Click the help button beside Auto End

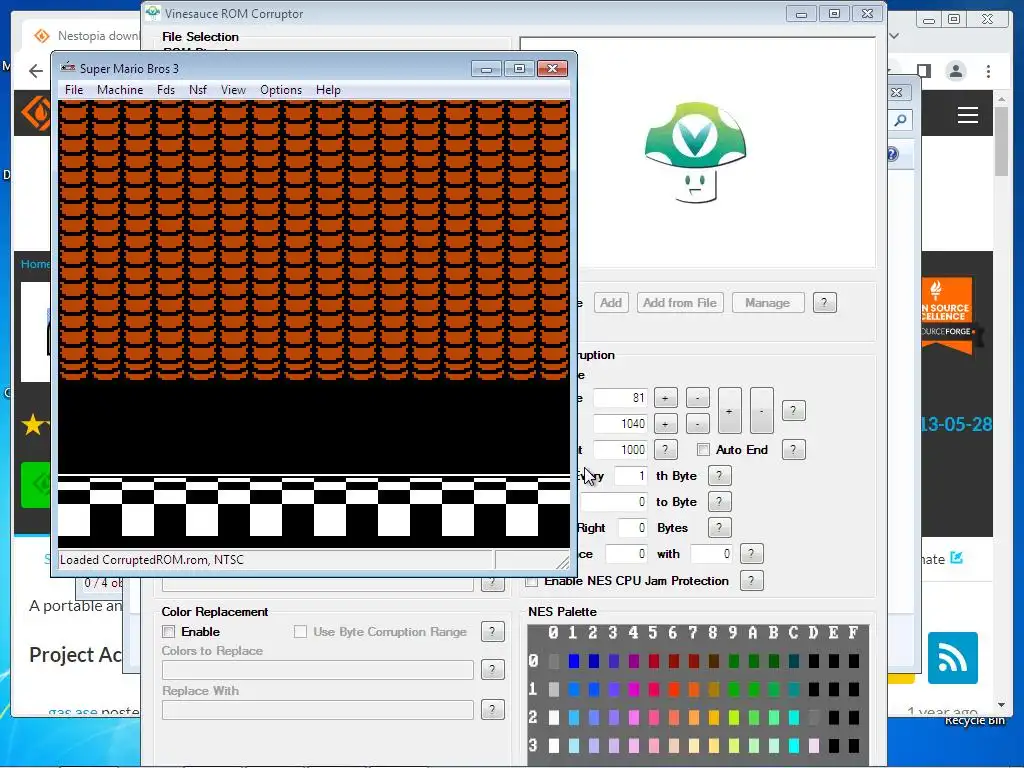click(793, 450)
